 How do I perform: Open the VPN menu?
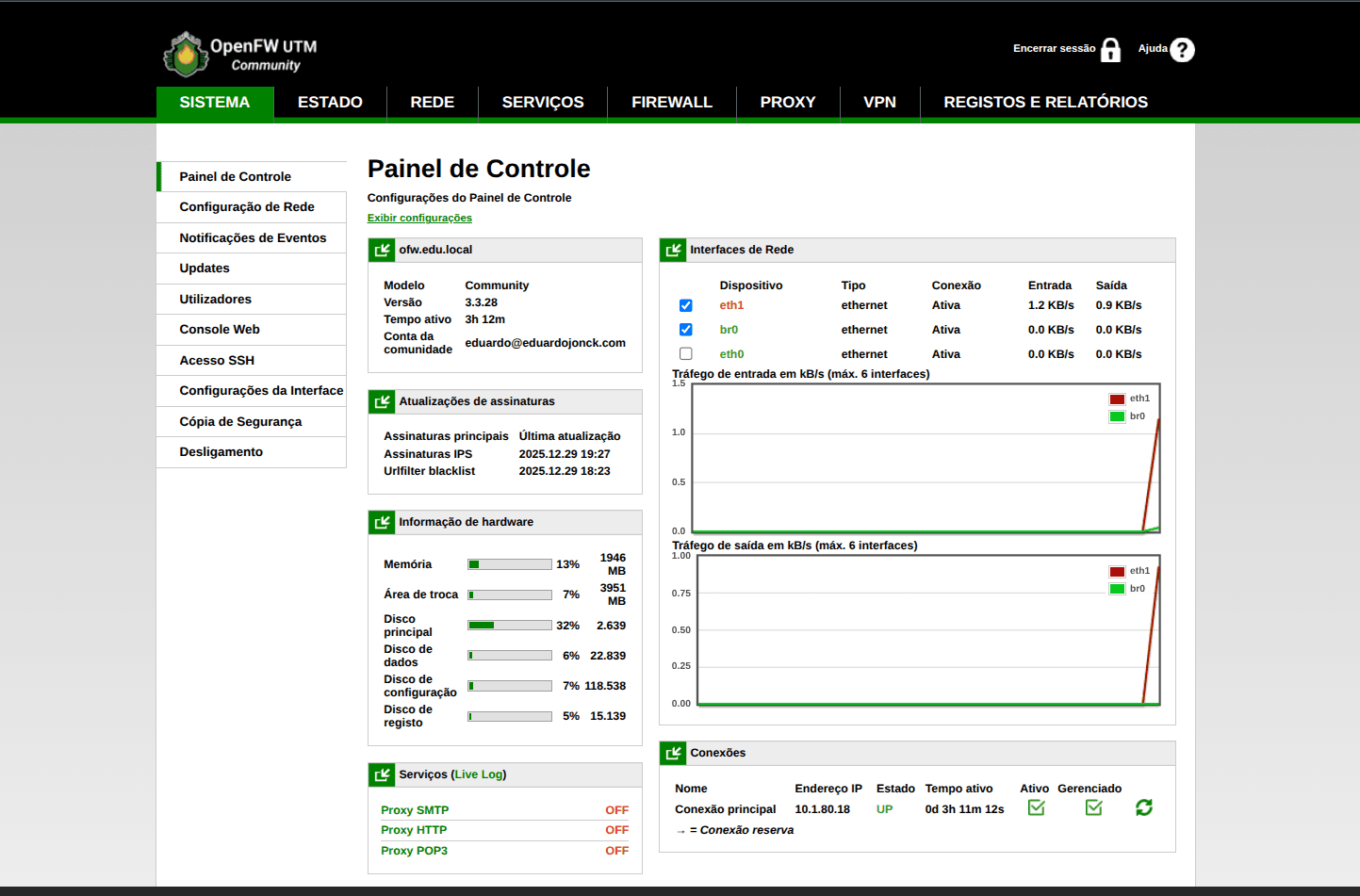pyautogui.click(x=880, y=103)
